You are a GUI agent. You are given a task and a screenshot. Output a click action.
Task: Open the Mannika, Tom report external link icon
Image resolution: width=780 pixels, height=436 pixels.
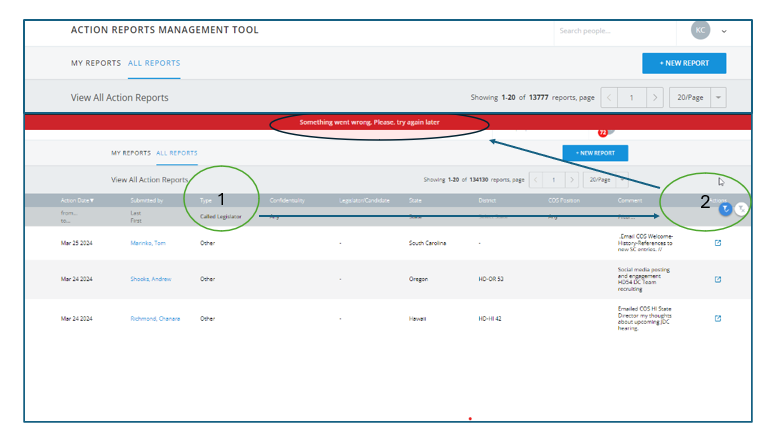click(x=718, y=242)
